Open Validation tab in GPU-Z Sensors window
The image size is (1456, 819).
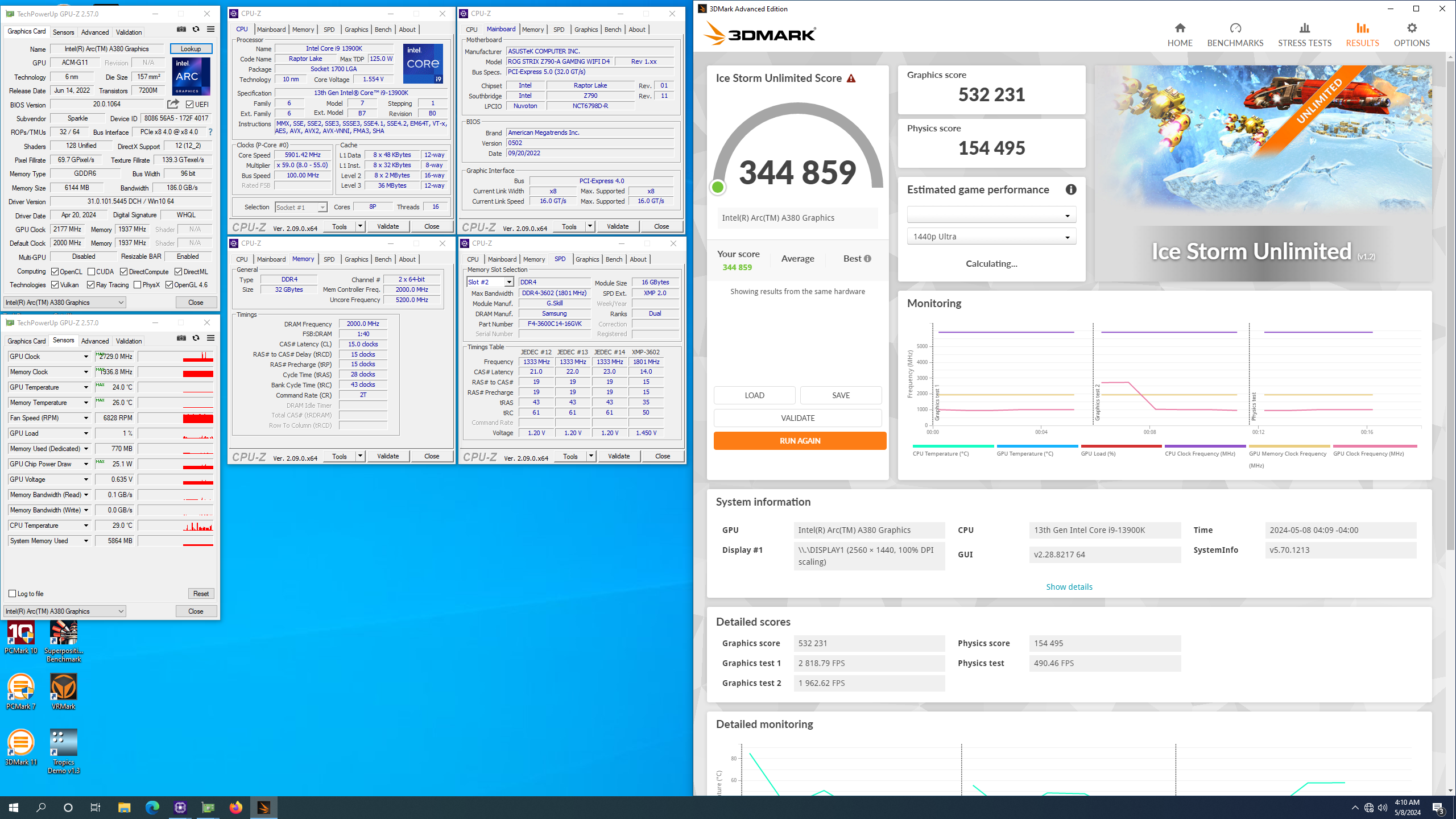(129, 341)
